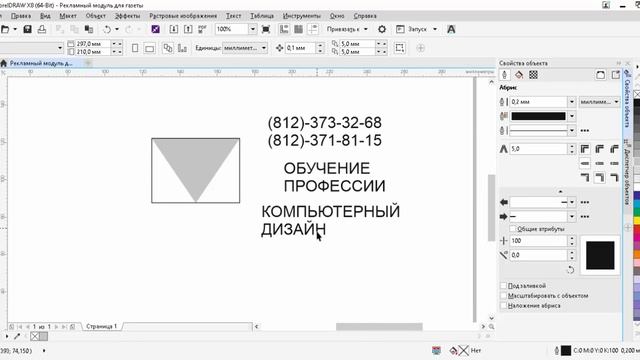Select the mitered corners icon
The image size is (640, 360).
(585, 149)
